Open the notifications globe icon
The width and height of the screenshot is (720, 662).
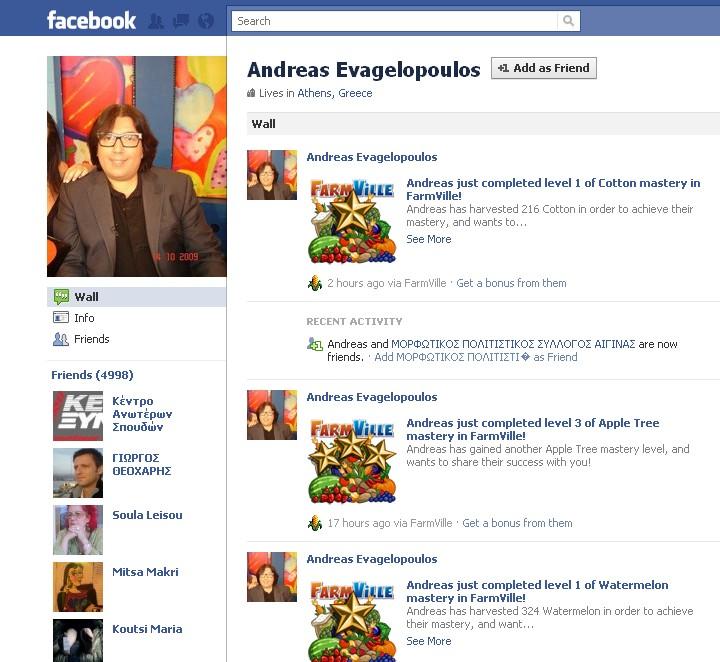[206, 21]
